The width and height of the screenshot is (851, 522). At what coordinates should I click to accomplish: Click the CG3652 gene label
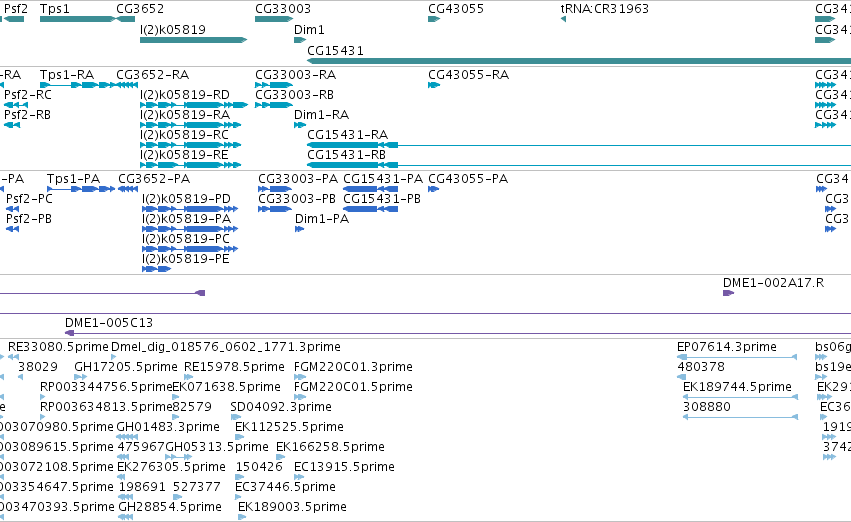[x=140, y=9]
